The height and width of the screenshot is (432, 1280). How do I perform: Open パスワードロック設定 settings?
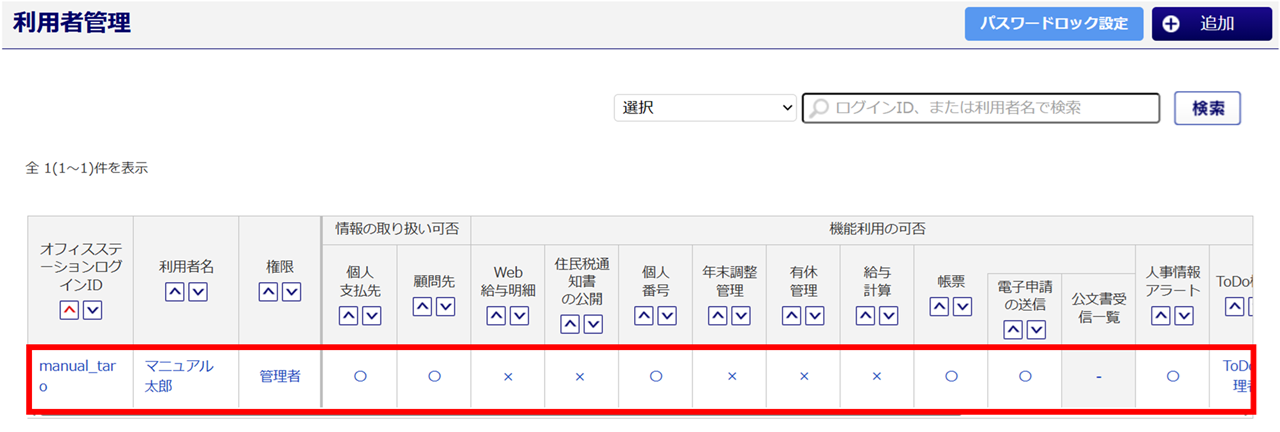point(1054,24)
